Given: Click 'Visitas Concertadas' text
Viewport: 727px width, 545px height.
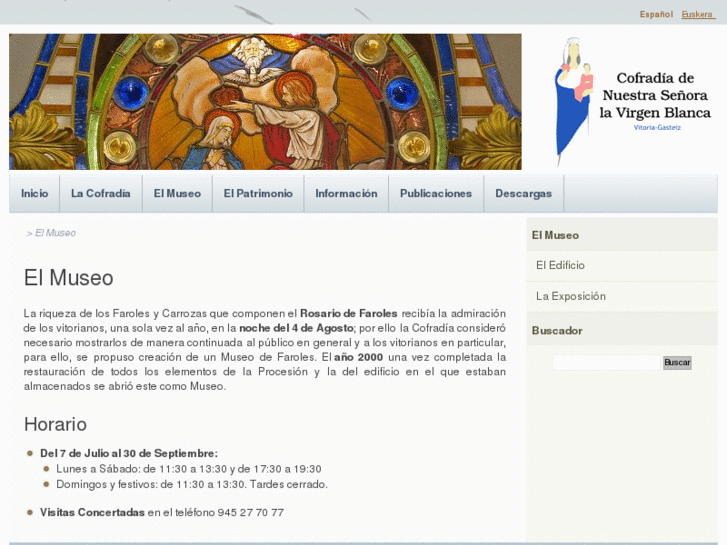Looking at the screenshot, I should [x=92, y=512].
